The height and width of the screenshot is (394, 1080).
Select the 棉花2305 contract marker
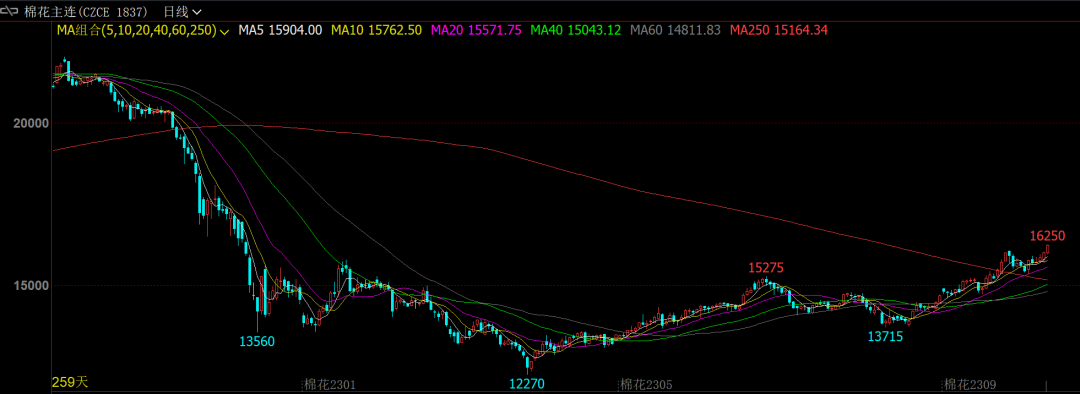[x=647, y=384]
